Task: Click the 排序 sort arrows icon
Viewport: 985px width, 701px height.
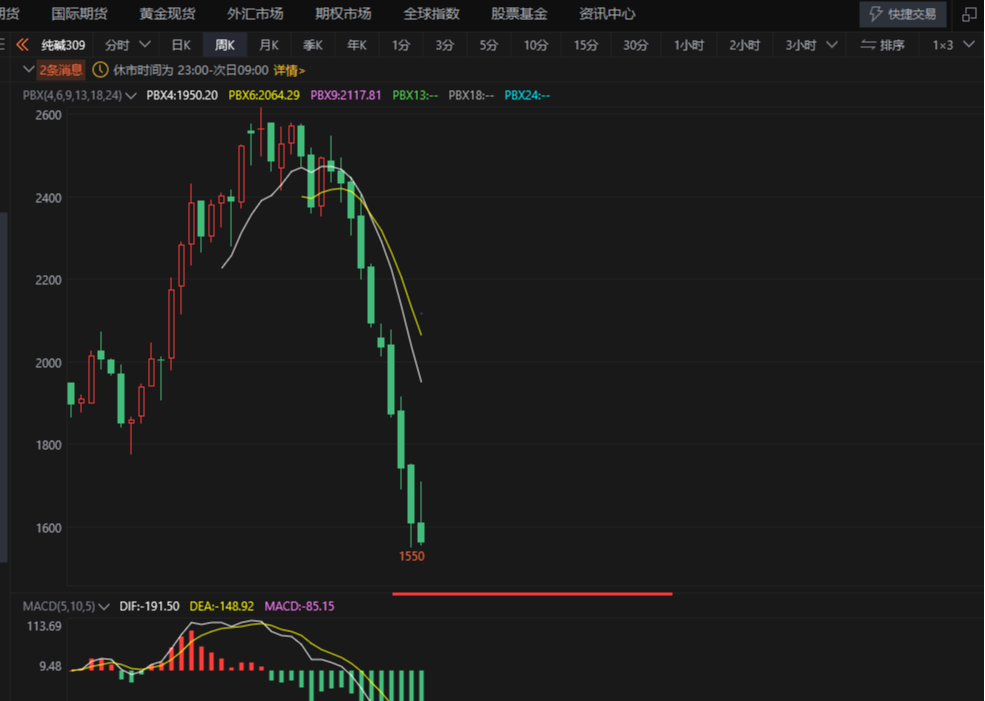Action: point(868,45)
